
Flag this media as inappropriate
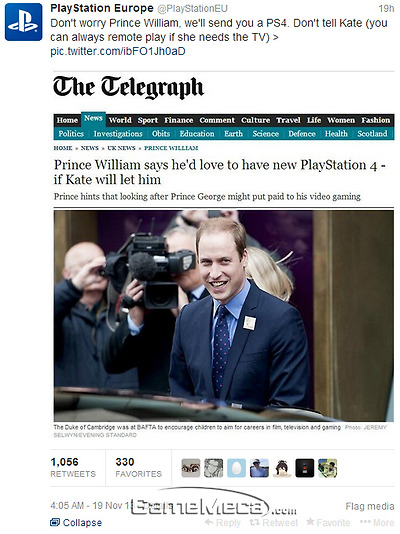370,506
